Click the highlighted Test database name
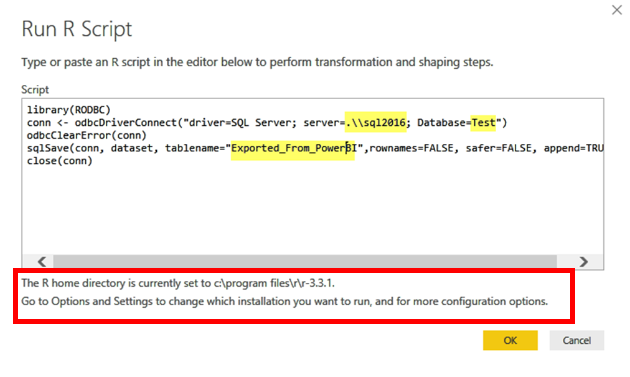The height and width of the screenshot is (377, 630). click(483, 123)
